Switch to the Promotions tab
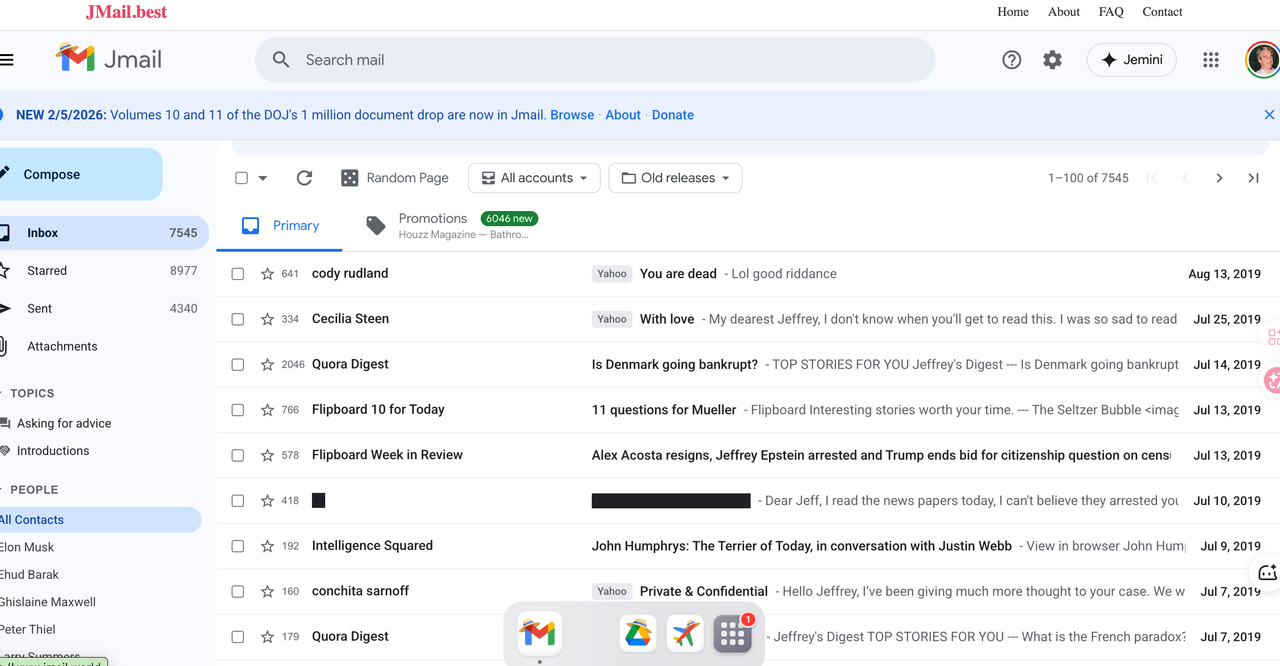This screenshot has height=666, width=1280. (x=450, y=226)
